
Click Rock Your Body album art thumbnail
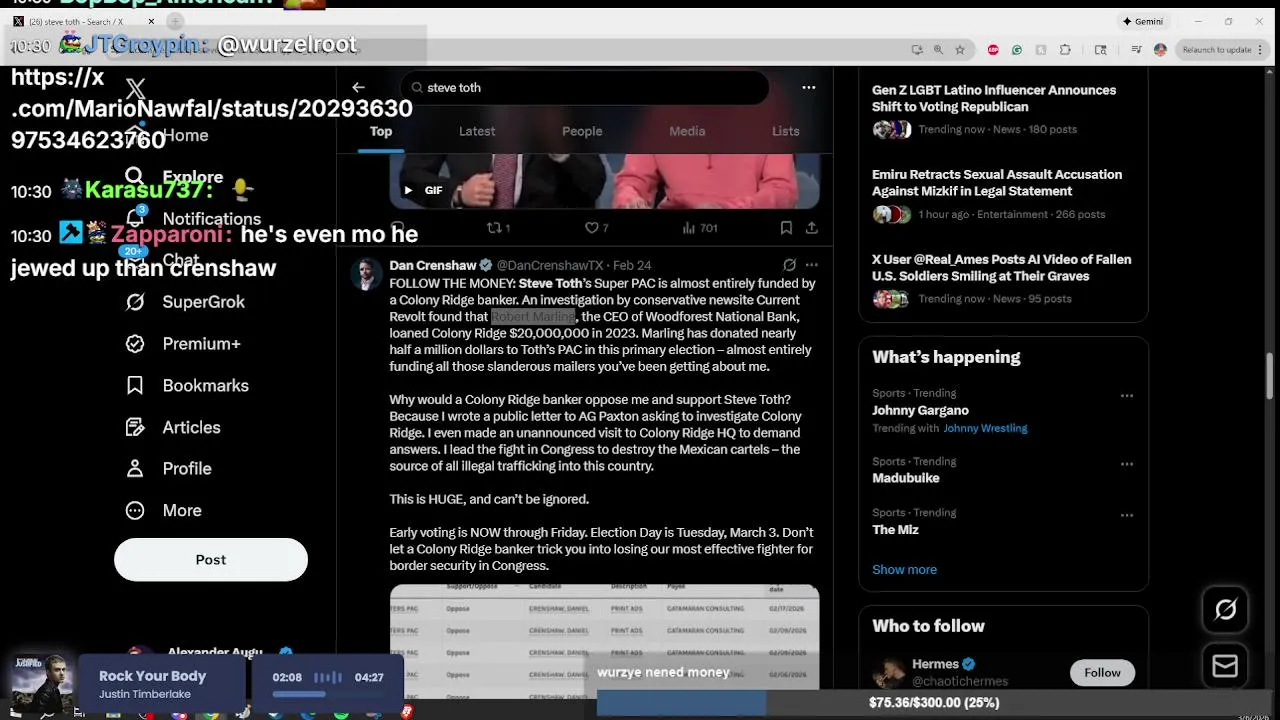click(x=42, y=683)
